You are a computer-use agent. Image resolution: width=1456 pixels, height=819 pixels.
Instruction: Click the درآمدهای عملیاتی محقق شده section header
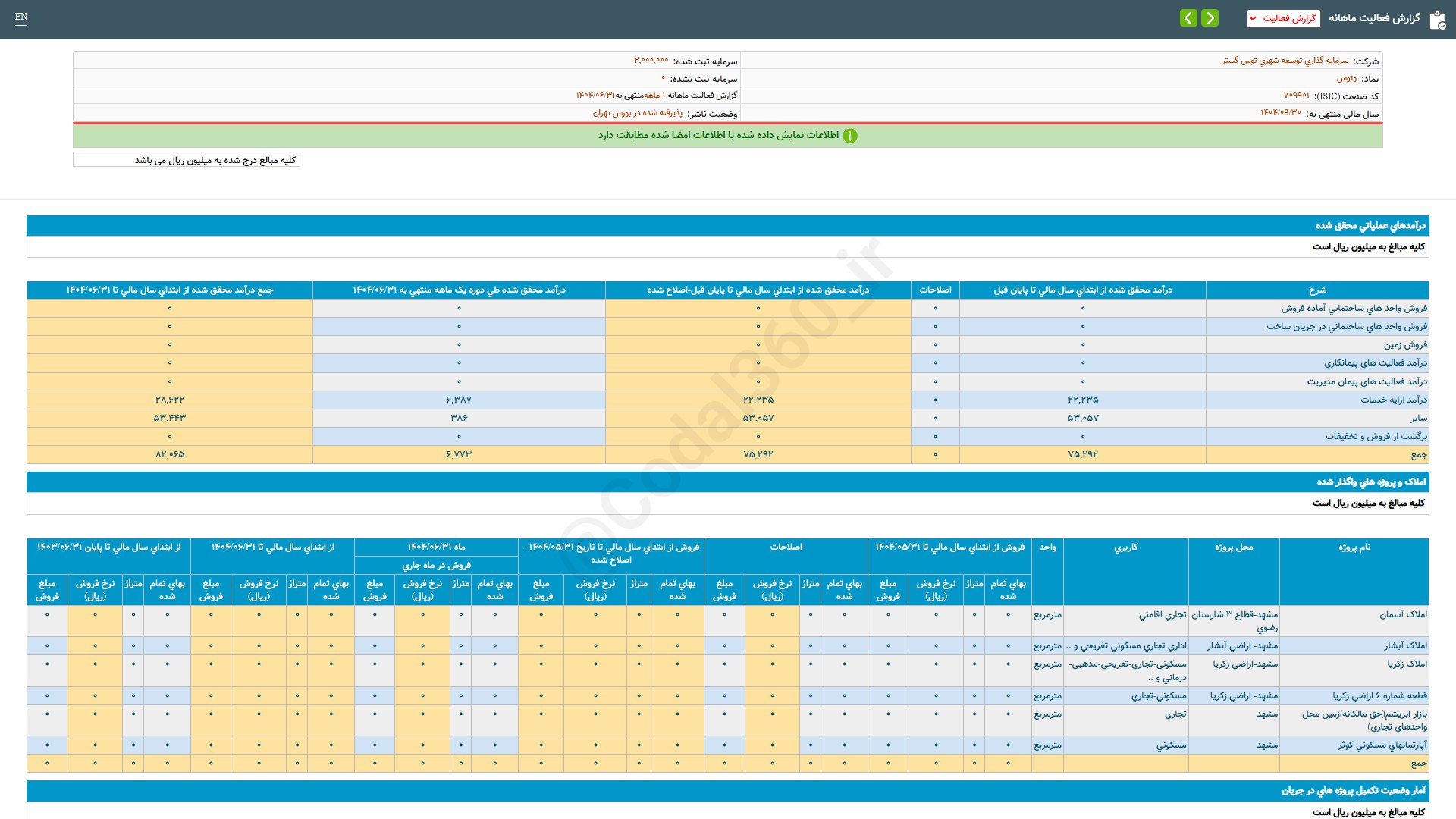click(1370, 225)
